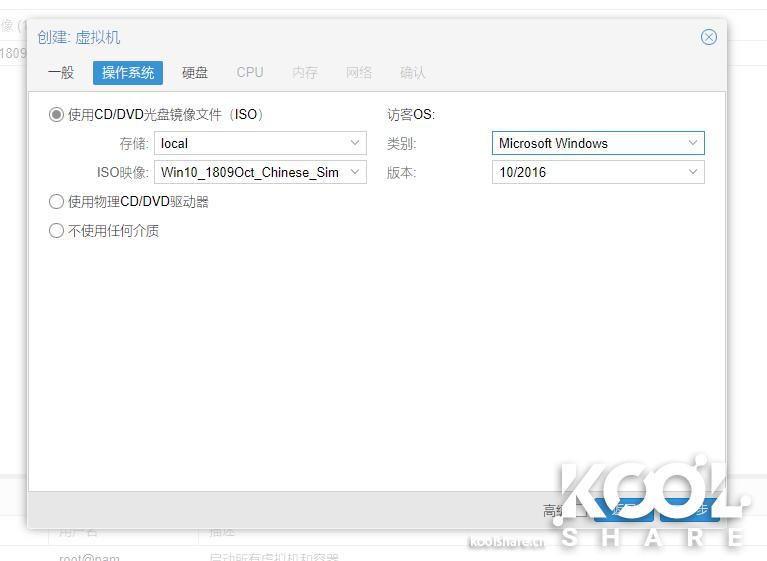Screen dimensions: 767x561
Task: Click inside the local storage field
Action: click(260, 143)
